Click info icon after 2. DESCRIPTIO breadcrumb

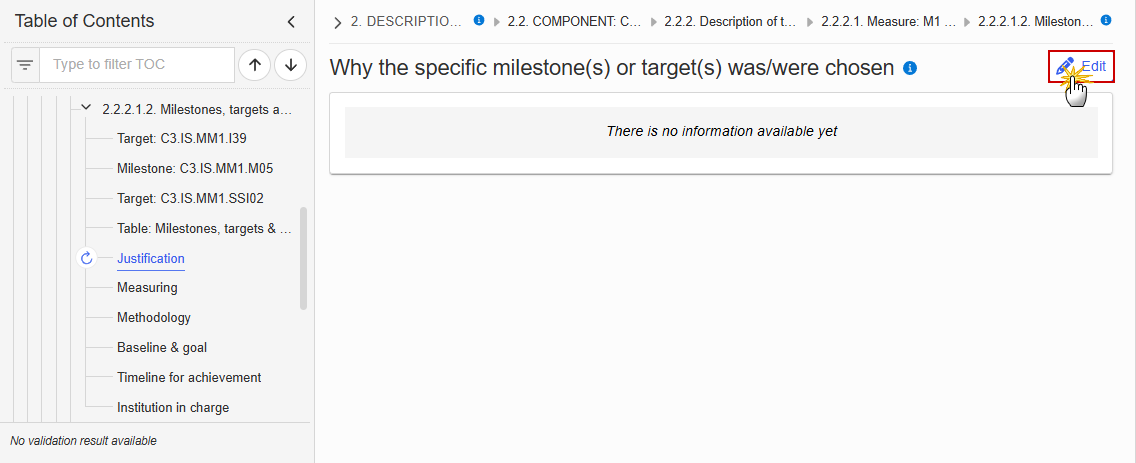click(x=479, y=20)
